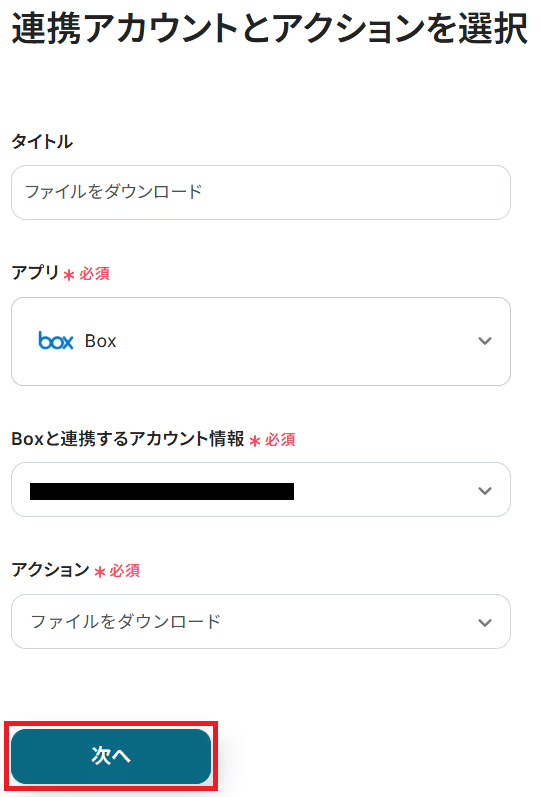Expand the アプリ dropdown chevron arrow
Viewport: 540px width, 797px height.
click(x=485, y=341)
